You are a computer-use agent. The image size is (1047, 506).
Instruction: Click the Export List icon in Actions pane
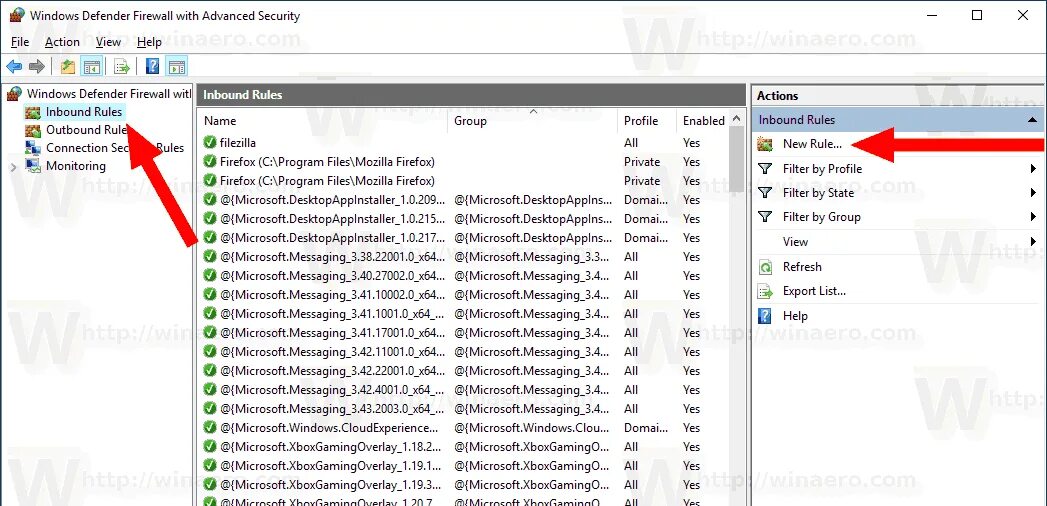pyautogui.click(x=766, y=291)
